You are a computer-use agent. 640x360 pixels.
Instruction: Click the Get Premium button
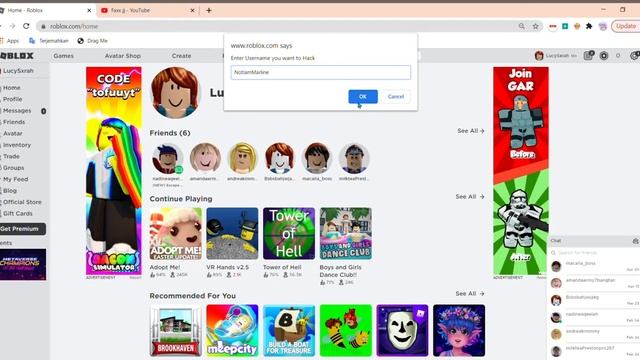22,229
